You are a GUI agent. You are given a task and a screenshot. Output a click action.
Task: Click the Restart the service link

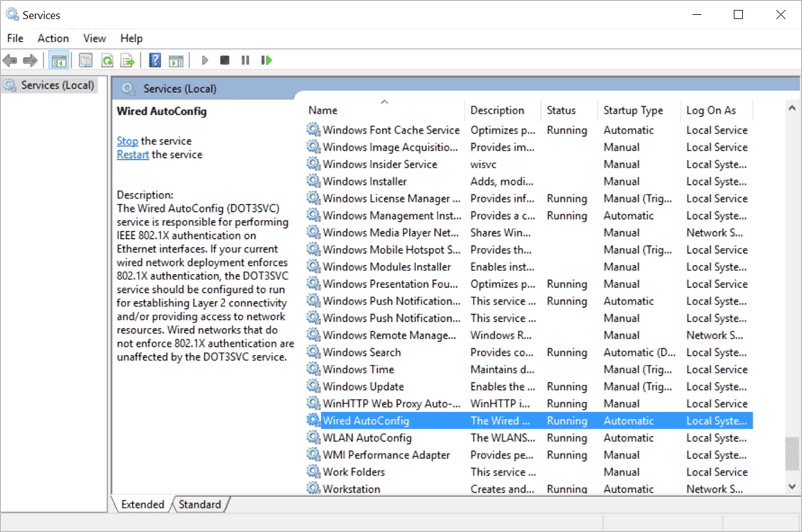coord(132,154)
